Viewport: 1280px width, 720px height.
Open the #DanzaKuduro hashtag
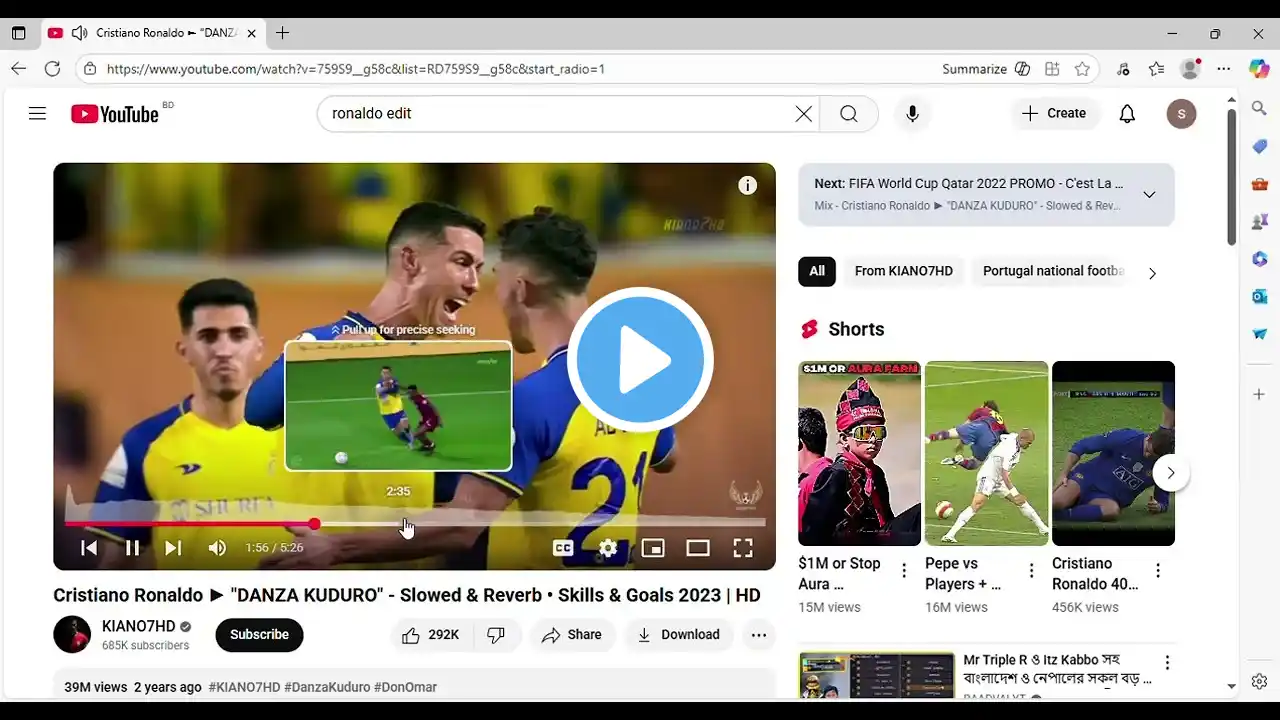click(x=327, y=687)
